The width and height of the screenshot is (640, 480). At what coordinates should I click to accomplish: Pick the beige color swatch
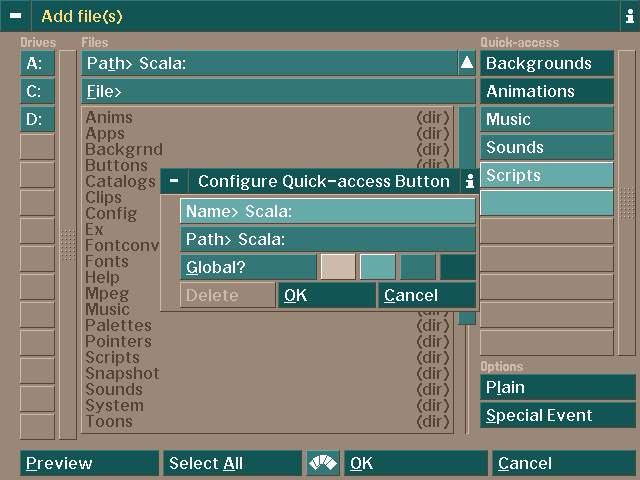tap(337, 267)
